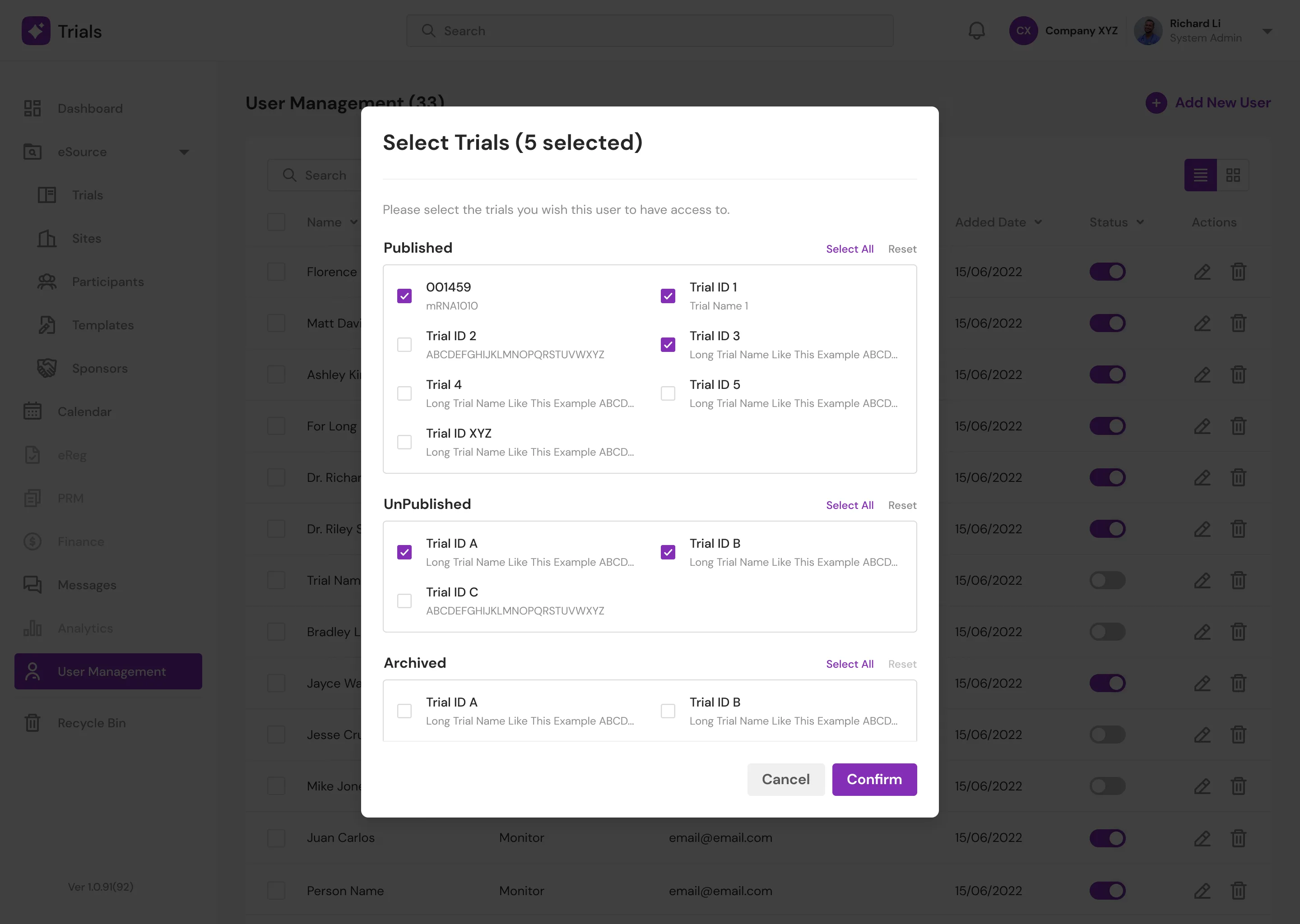This screenshot has width=1300, height=924.
Task: Check Trial ID C checkbox
Action: pos(404,601)
